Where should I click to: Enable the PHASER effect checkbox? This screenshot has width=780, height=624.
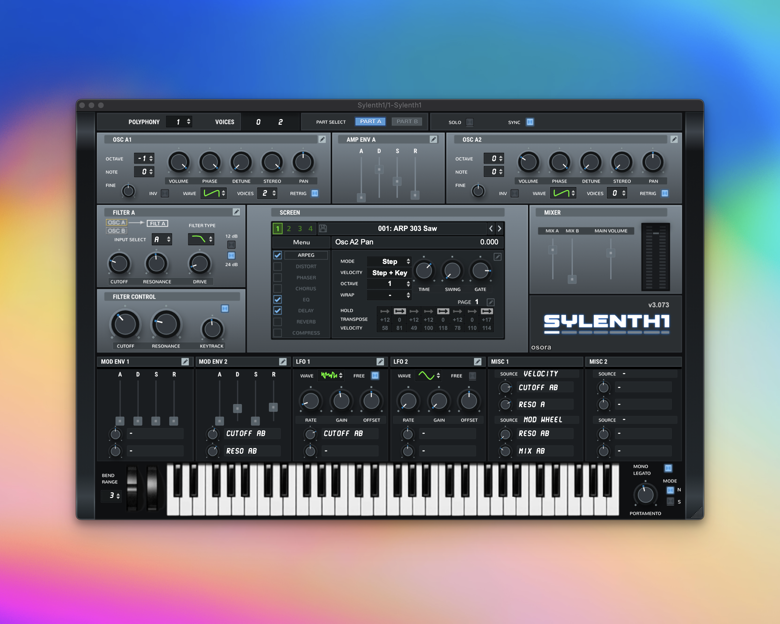coord(278,277)
